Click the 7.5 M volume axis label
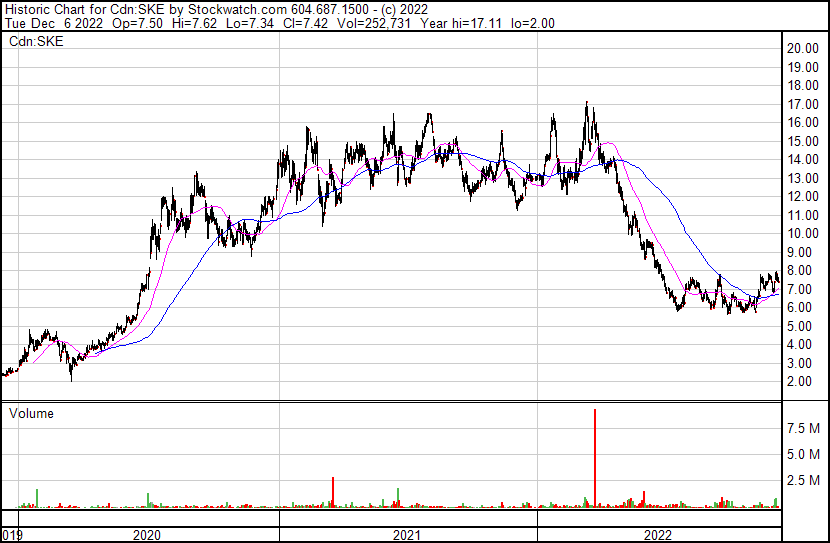Viewport: 830px width, 543px height. click(803, 428)
